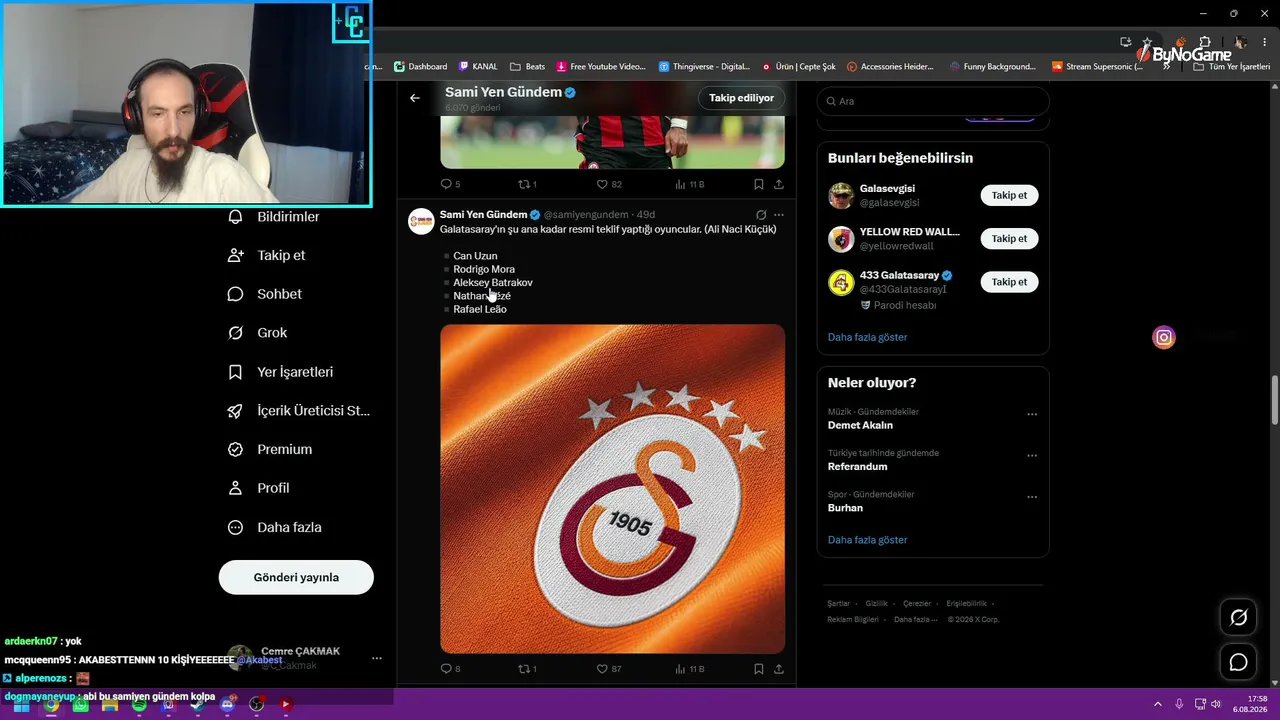Open the Beats bookmark folder

pos(528,67)
